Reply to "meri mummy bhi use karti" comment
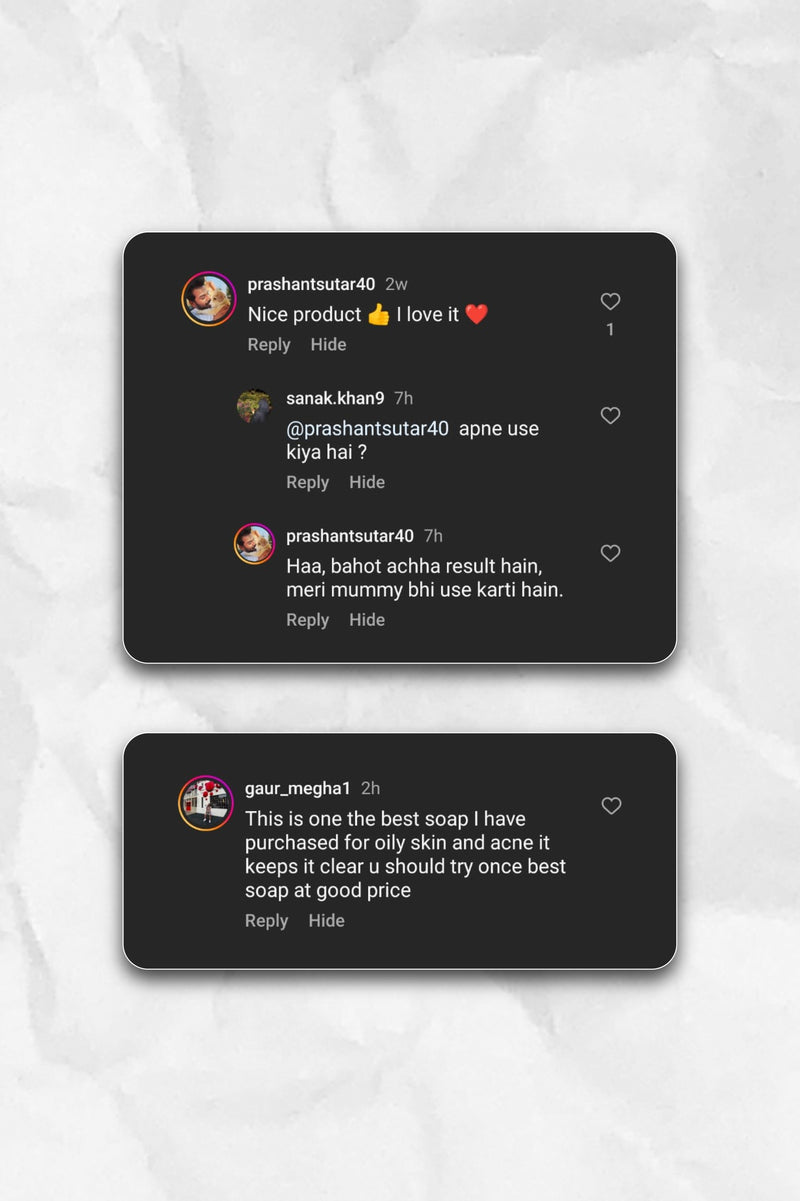Screen dimensions: 800x1201 coord(307,620)
